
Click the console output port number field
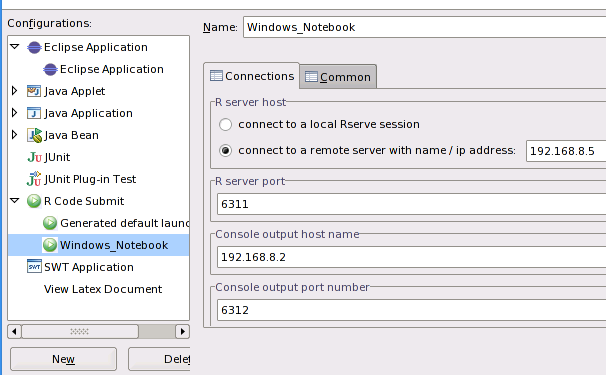[x=411, y=310]
